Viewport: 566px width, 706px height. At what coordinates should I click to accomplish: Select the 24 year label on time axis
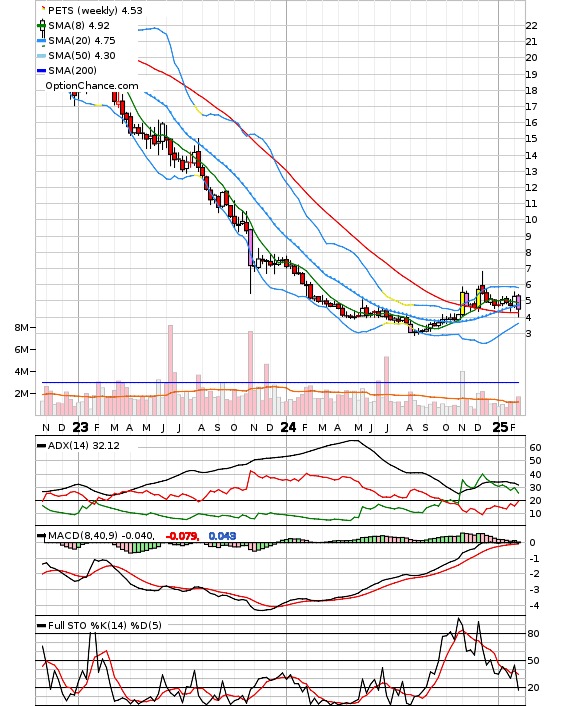[288, 427]
